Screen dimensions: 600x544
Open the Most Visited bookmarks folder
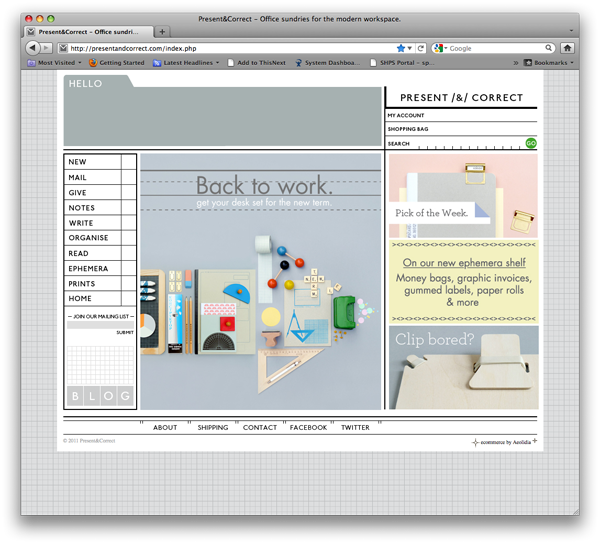click(54, 63)
